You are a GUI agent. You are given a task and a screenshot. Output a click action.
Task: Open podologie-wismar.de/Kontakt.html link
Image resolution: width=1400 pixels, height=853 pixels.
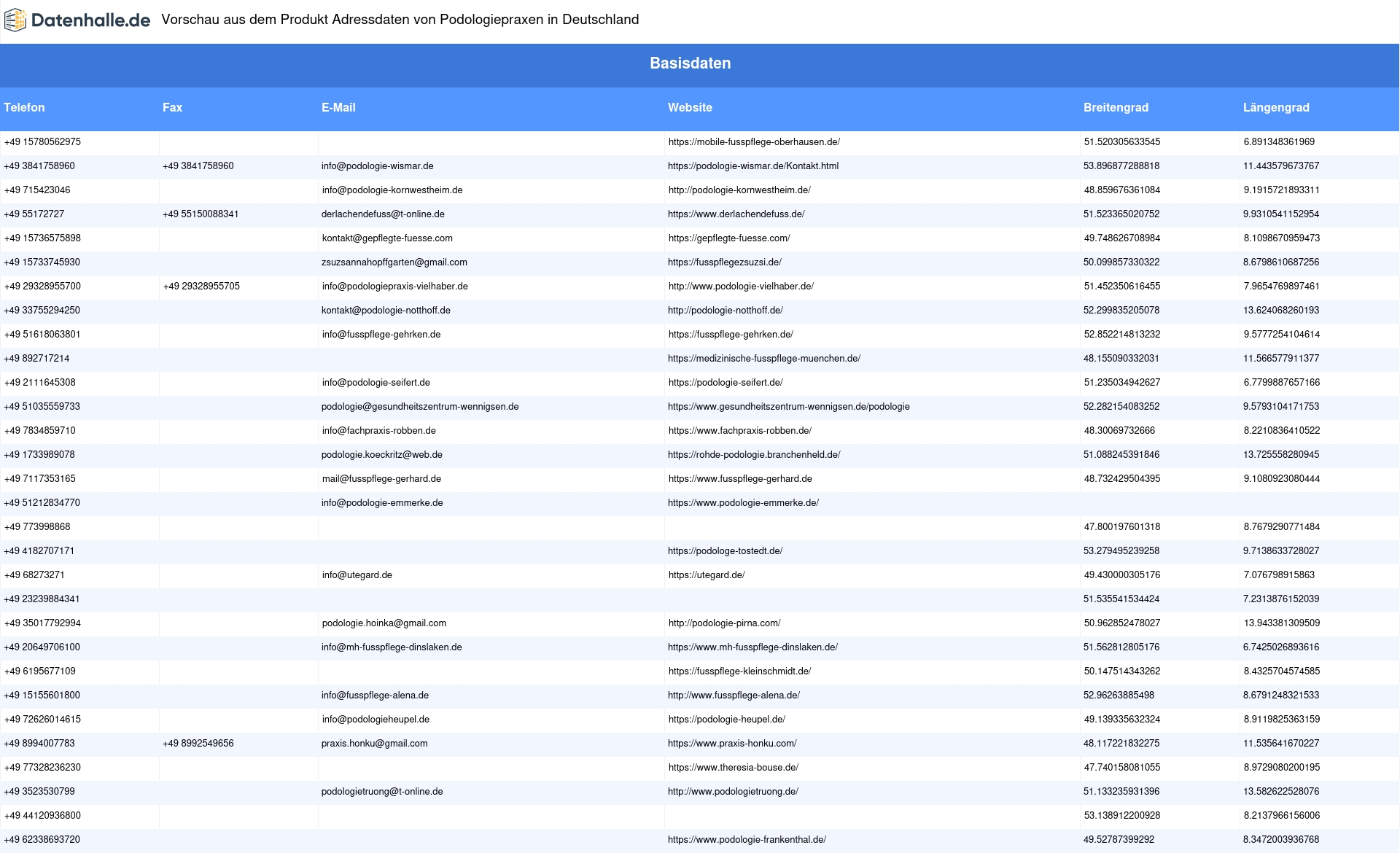point(753,166)
